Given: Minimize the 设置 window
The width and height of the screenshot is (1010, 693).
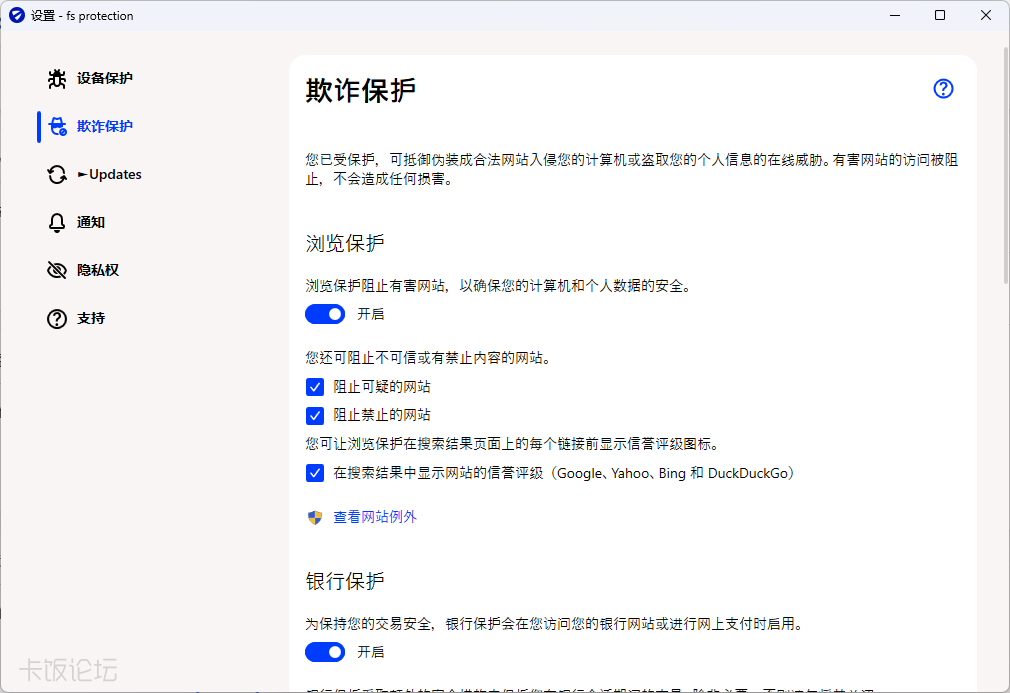Looking at the screenshot, I should 895,15.
